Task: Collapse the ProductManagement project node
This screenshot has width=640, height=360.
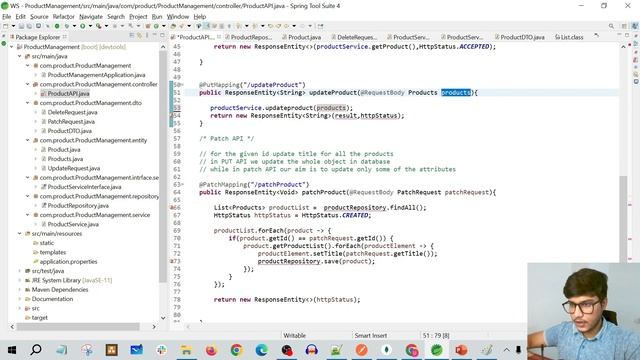Action: pyautogui.click(x=11, y=47)
